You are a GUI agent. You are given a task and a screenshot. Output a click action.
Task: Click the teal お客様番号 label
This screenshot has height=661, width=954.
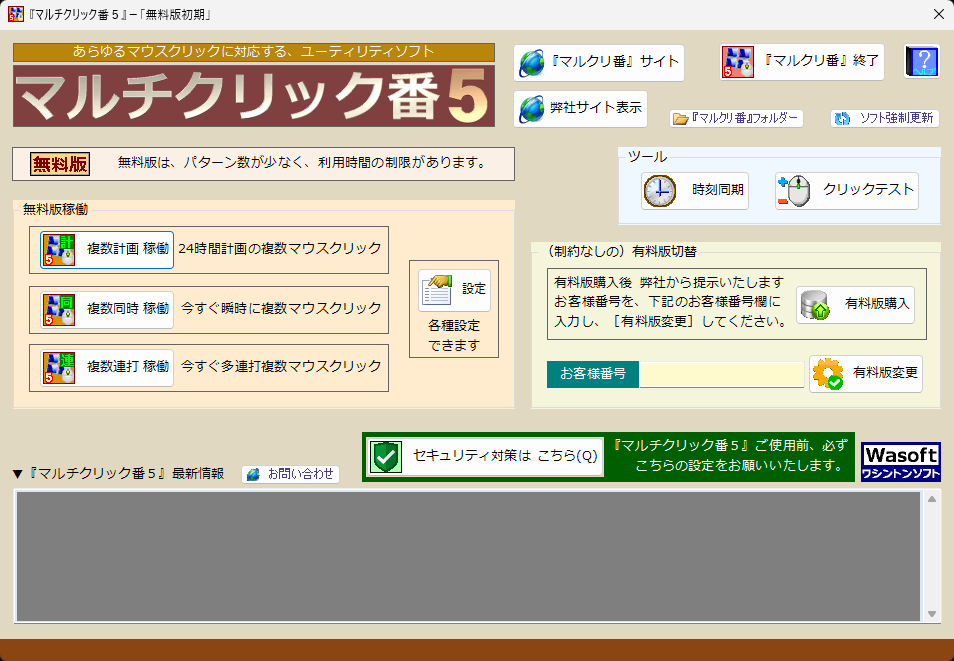(x=593, y=374)
